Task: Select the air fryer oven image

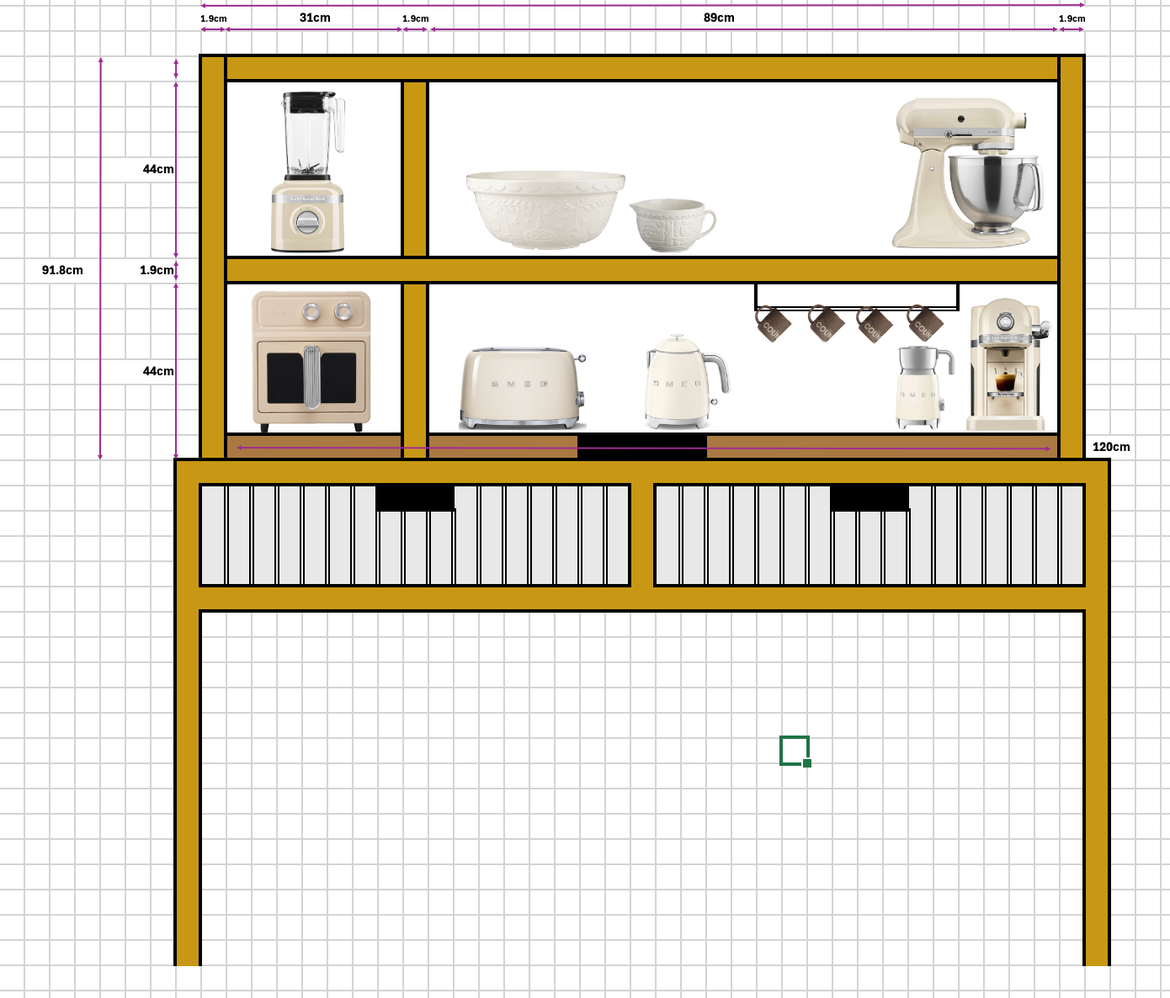Action: point(313,360)
